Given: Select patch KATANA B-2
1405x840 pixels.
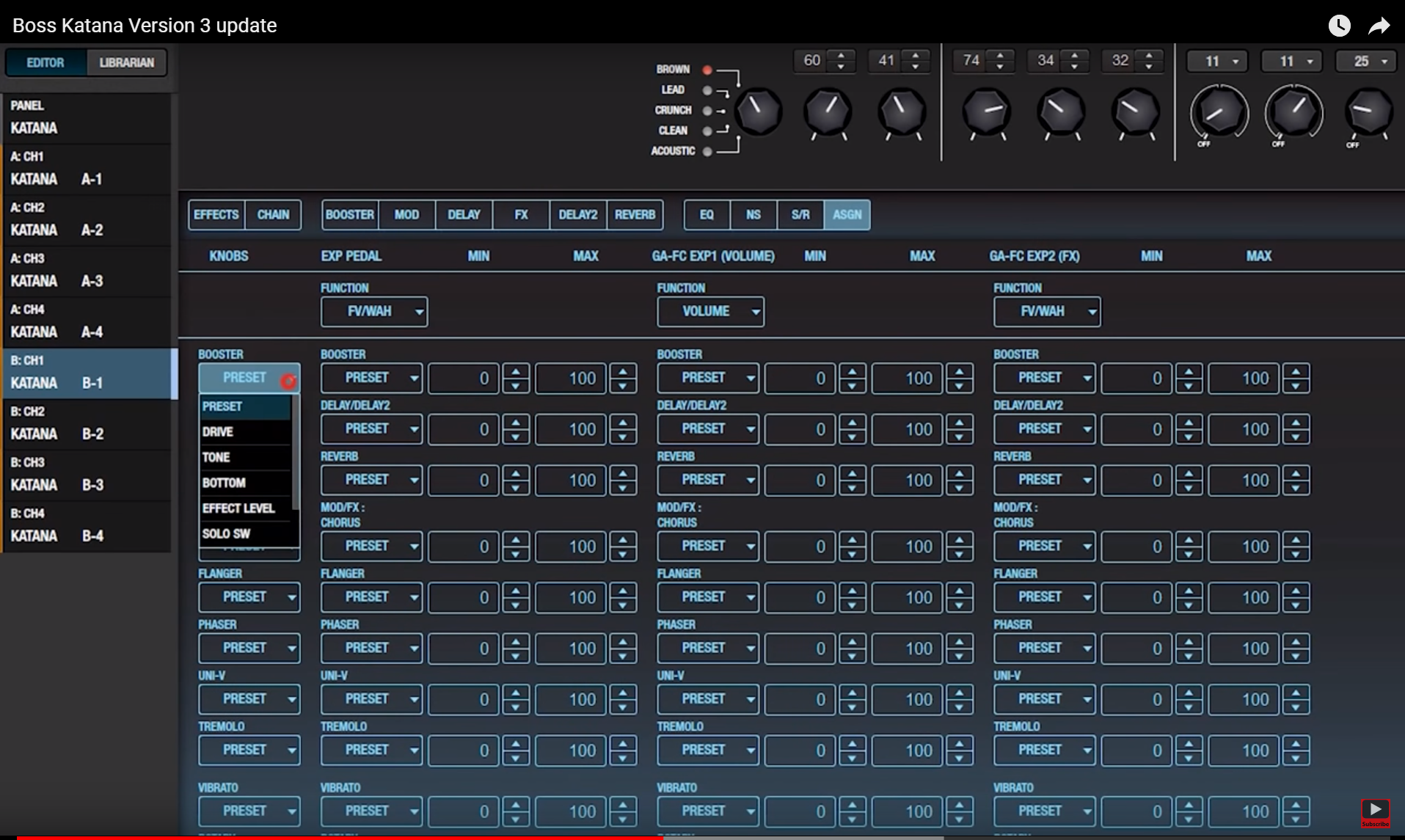Looking at the screenshot, I should tap(87, 423).
